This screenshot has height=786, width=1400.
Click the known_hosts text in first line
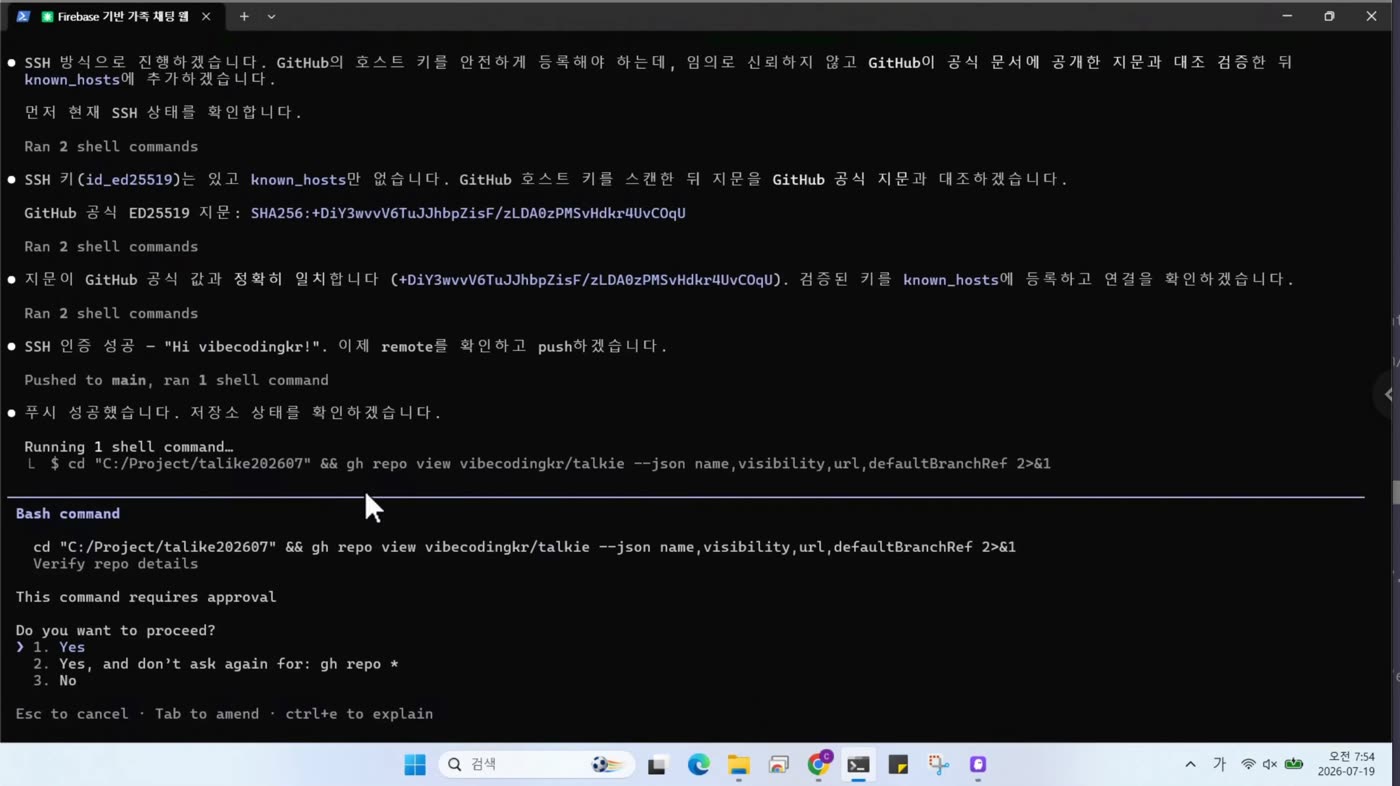(72, 79)
